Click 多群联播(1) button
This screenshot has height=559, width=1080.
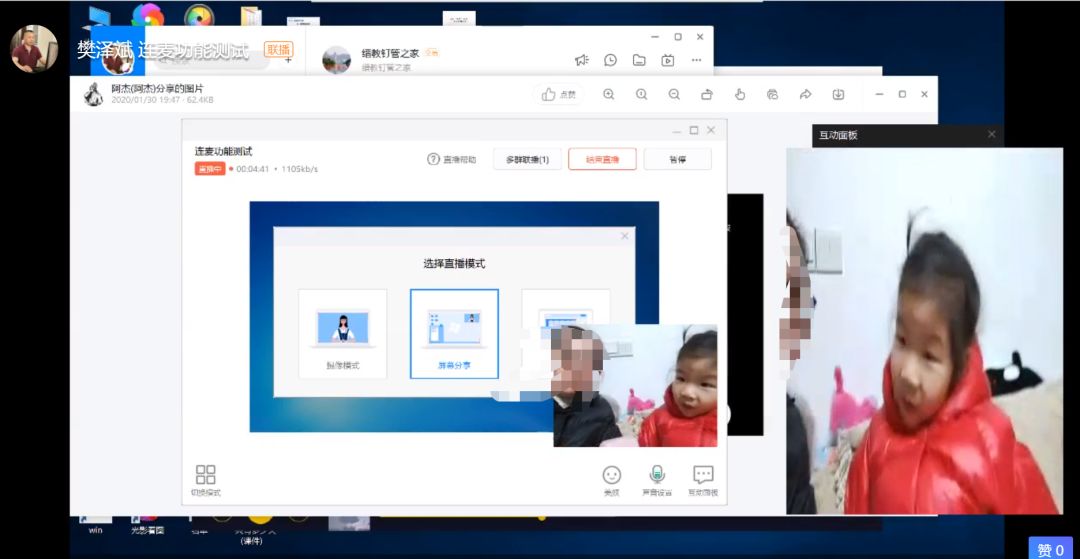[x=528, y=159]
